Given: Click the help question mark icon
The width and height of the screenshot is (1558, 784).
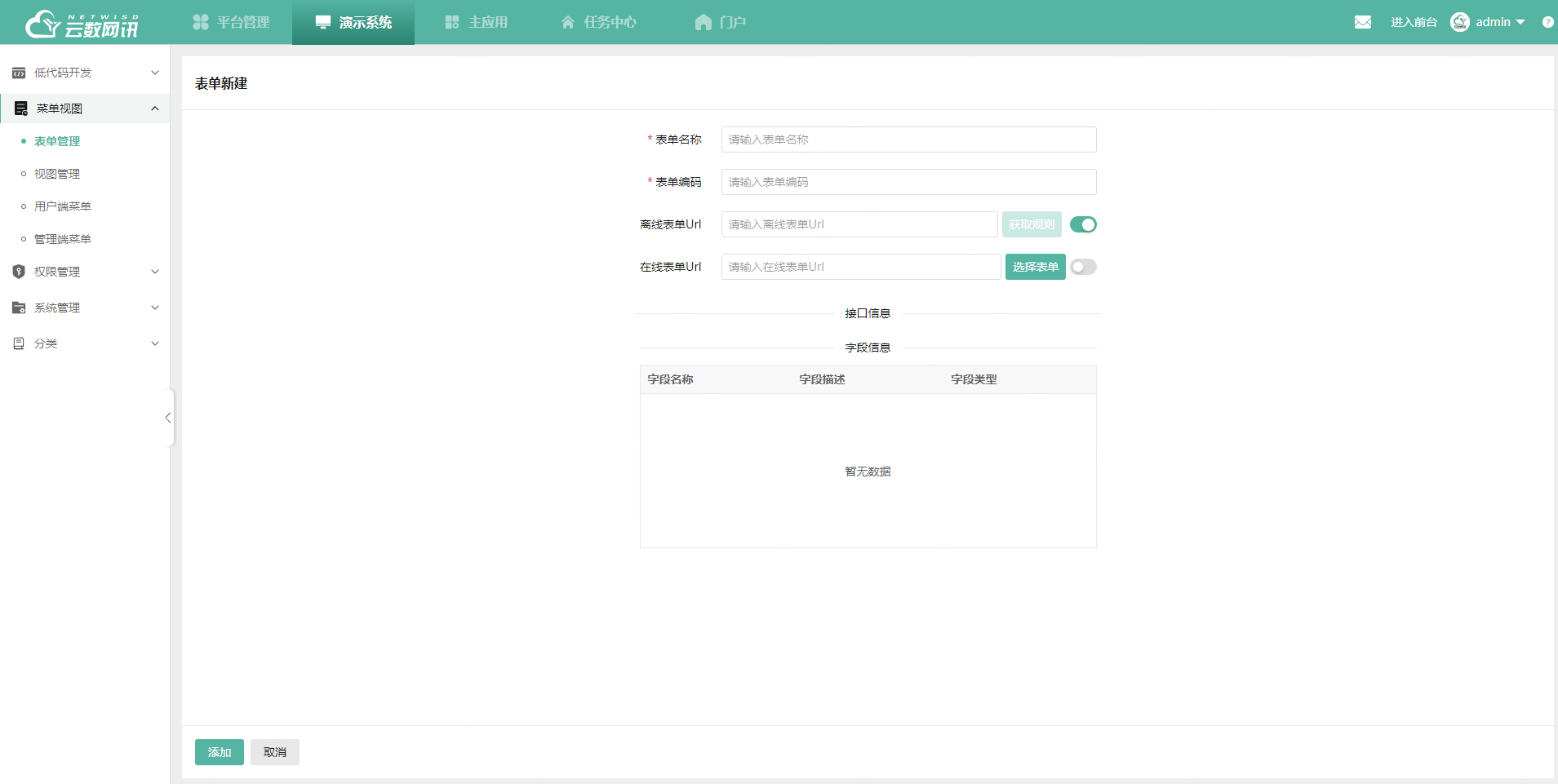Looking at the screenshot, I should 1547,22.
